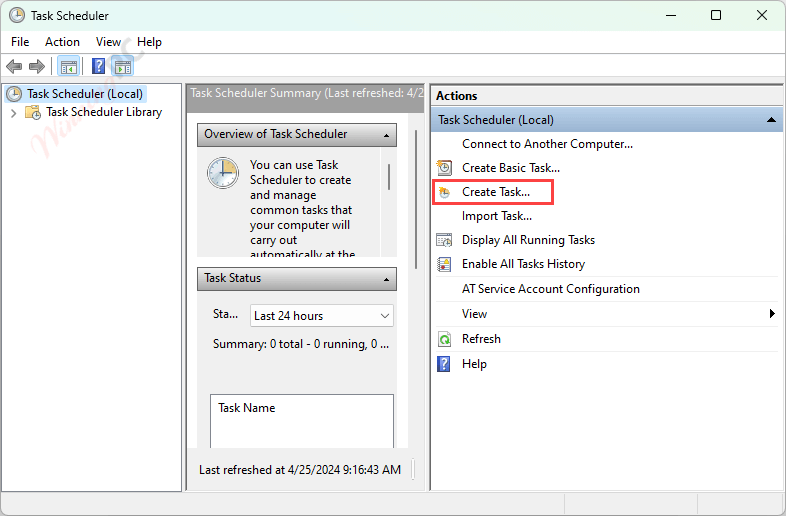Click the summary pane vertical scrollbar

416,200
